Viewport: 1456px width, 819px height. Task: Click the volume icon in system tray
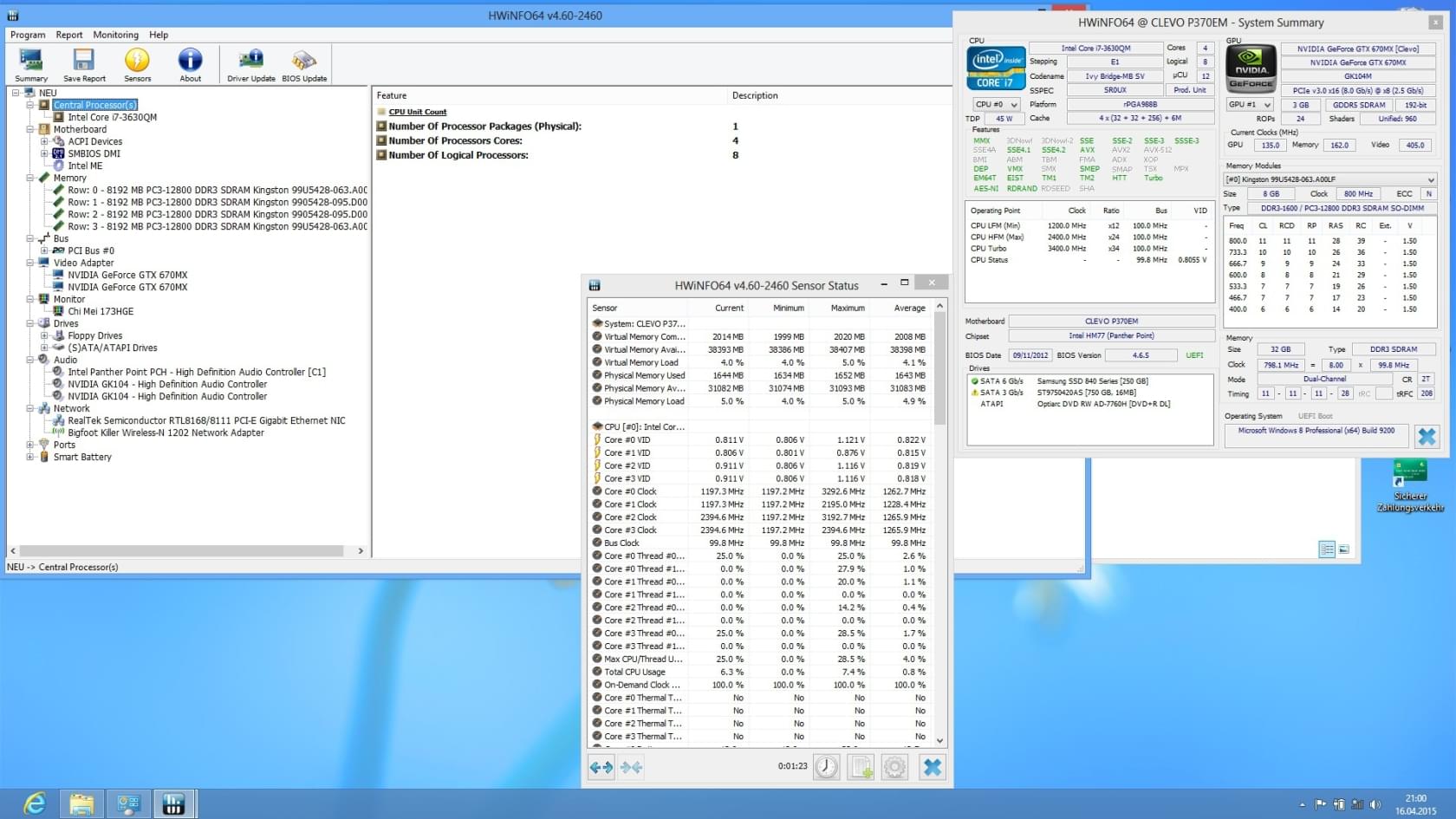(x=1375, y=804)
